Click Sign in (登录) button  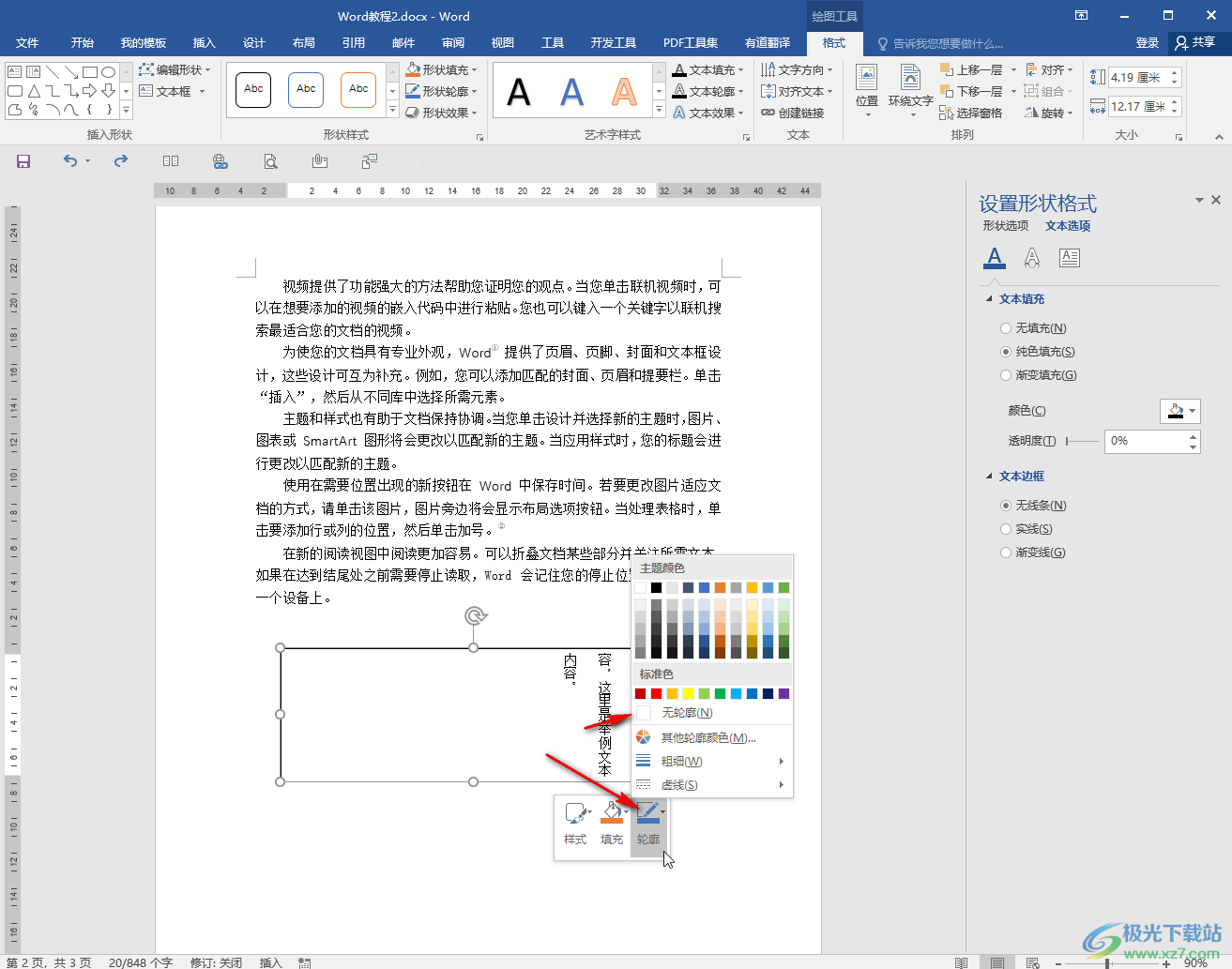(x=1148, y=43)
